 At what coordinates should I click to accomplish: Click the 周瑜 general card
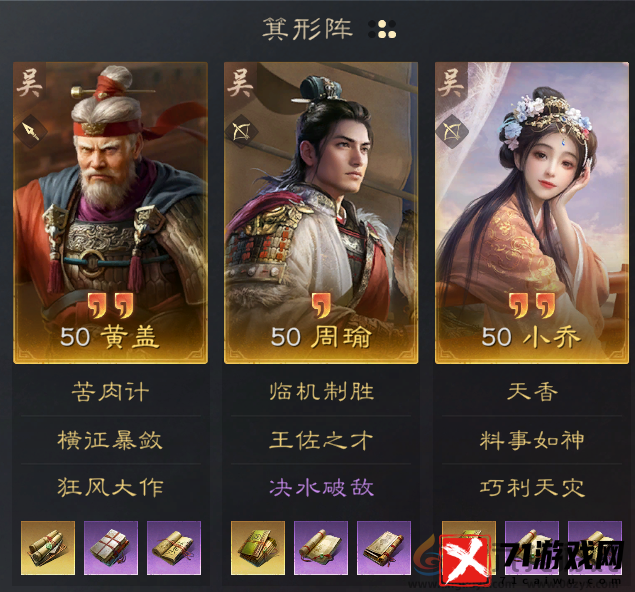coord(321,213)
